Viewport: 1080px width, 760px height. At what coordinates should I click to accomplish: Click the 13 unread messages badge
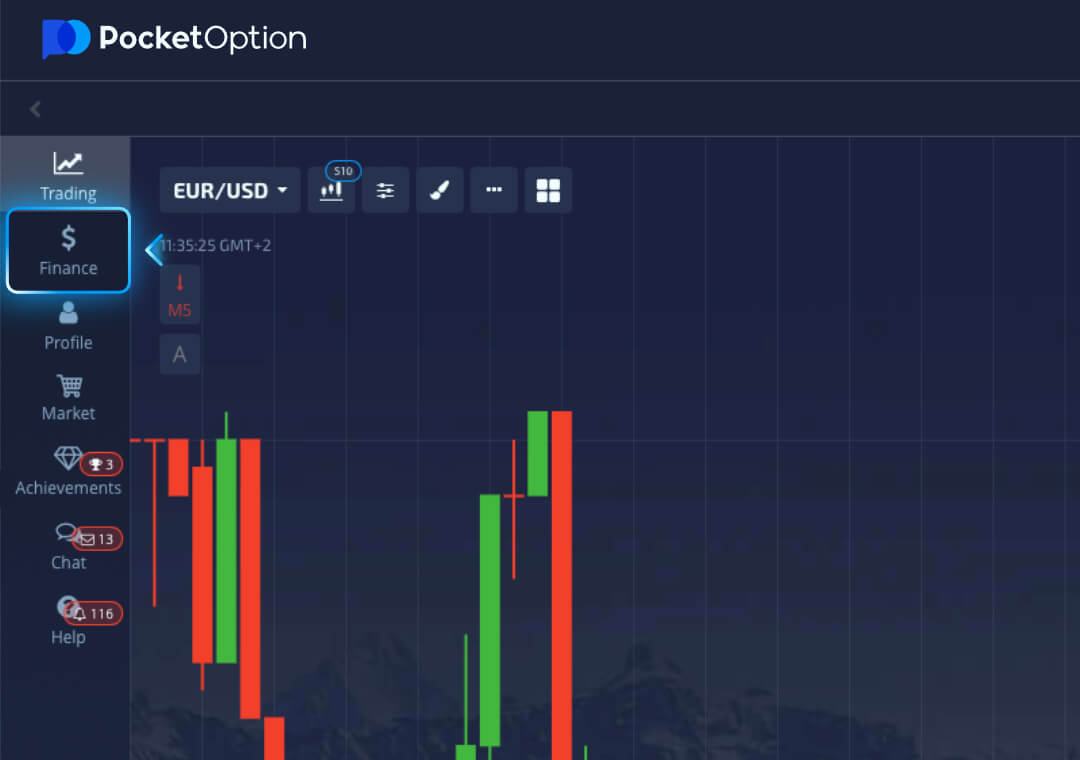98,539
